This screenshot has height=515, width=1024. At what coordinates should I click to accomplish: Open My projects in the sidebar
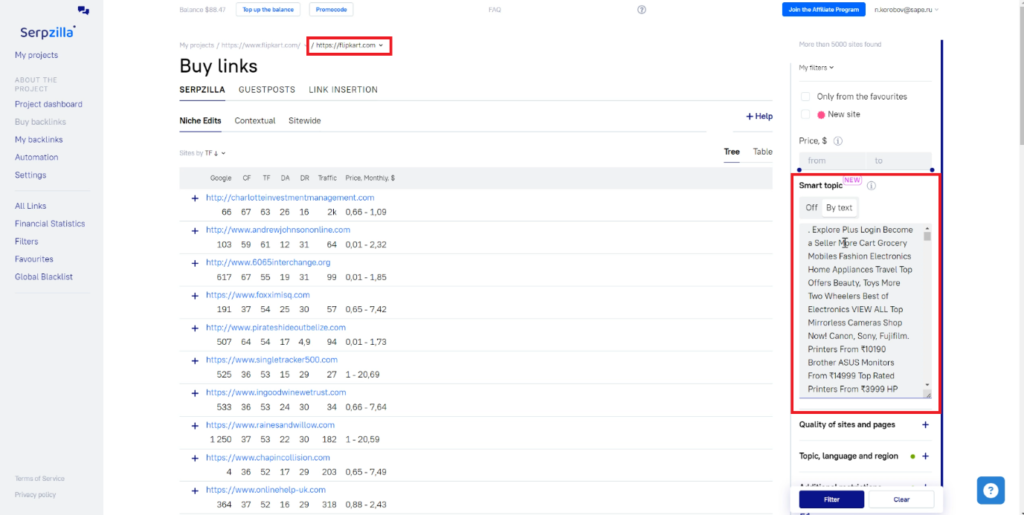37,55
